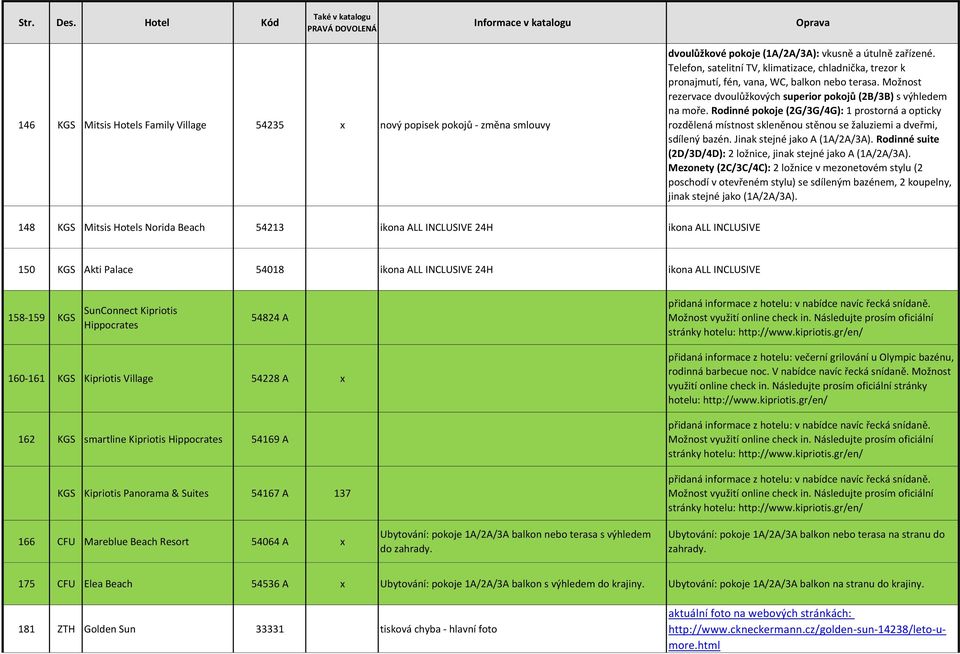Viewport: 960px width, 654px height.
Task: Select the 'x' mark in Family Village row
Action: coord(342,125)
